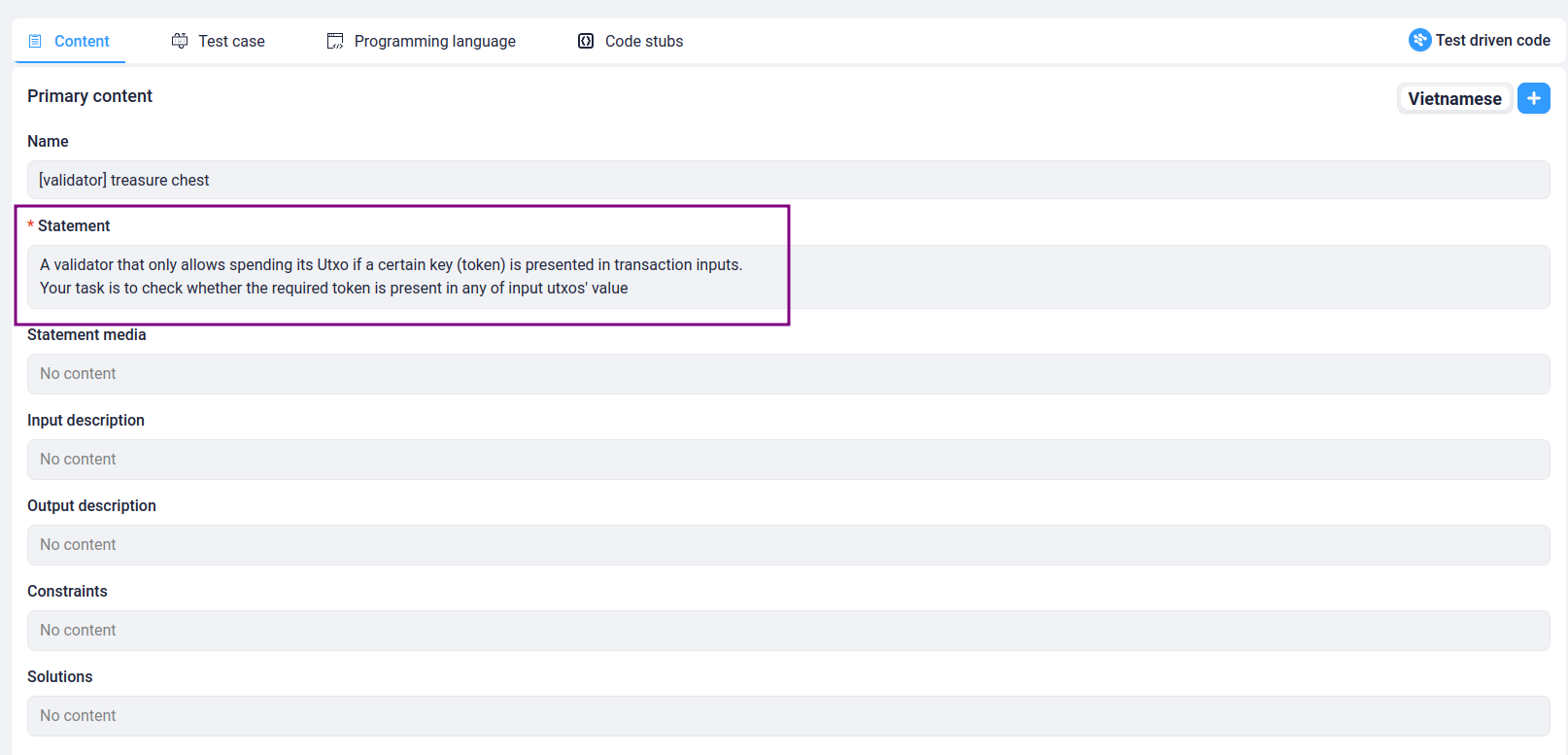Click the Primary content heading
This screenshot has width=1568, height=755.
[x=89, y=96]
